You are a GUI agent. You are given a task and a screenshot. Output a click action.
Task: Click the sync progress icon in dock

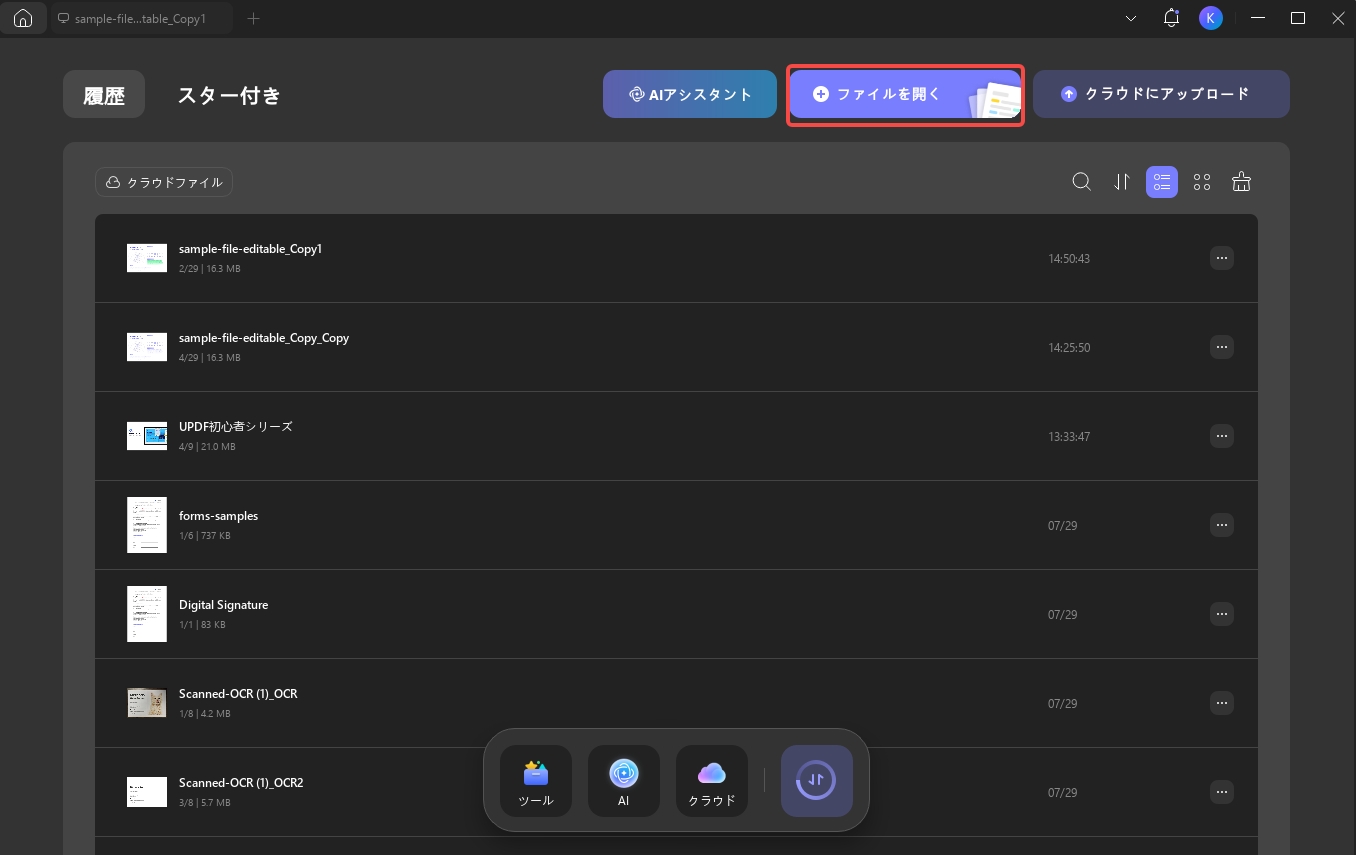pyautogui.click(x=817, y=781)
